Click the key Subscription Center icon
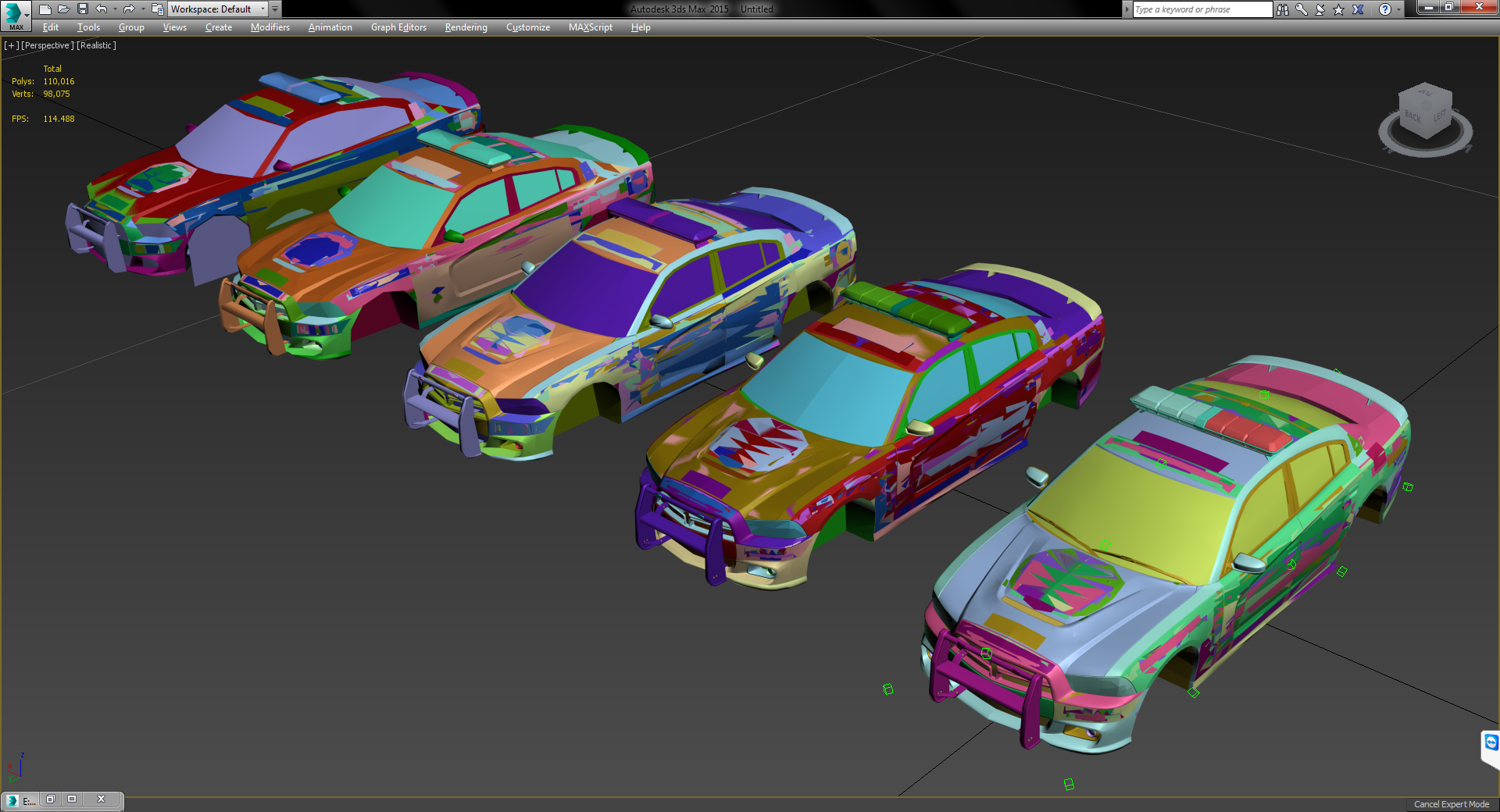 [1302, 9]
